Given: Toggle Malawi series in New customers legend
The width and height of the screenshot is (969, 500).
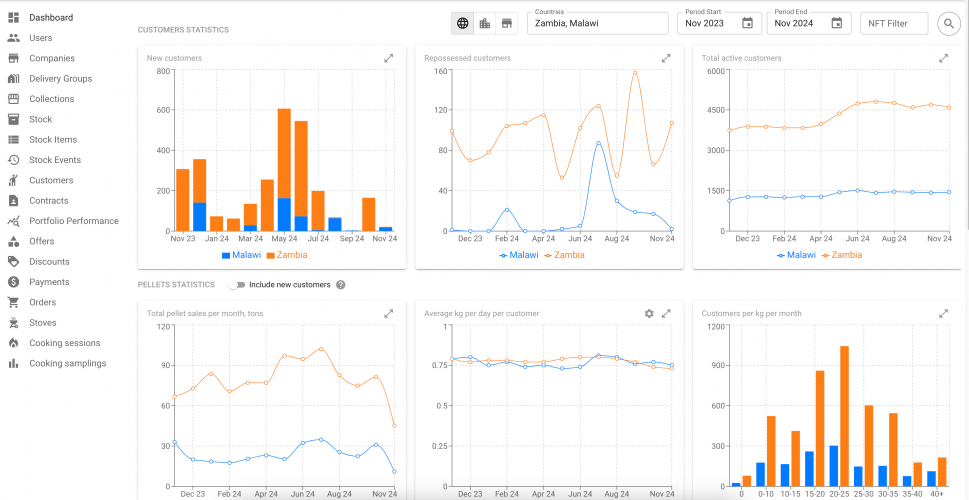Looking at the screenshot, I should pyautogui.click(x=239, y=255).
